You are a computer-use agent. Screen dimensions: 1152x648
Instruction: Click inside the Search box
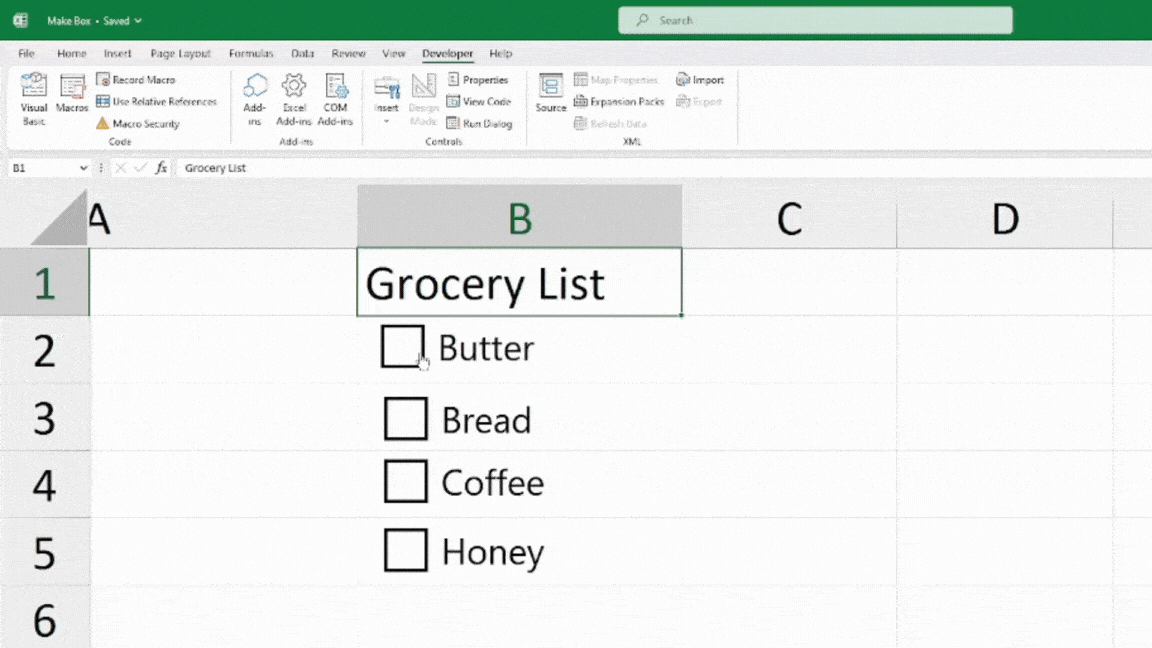click(814, 19)
